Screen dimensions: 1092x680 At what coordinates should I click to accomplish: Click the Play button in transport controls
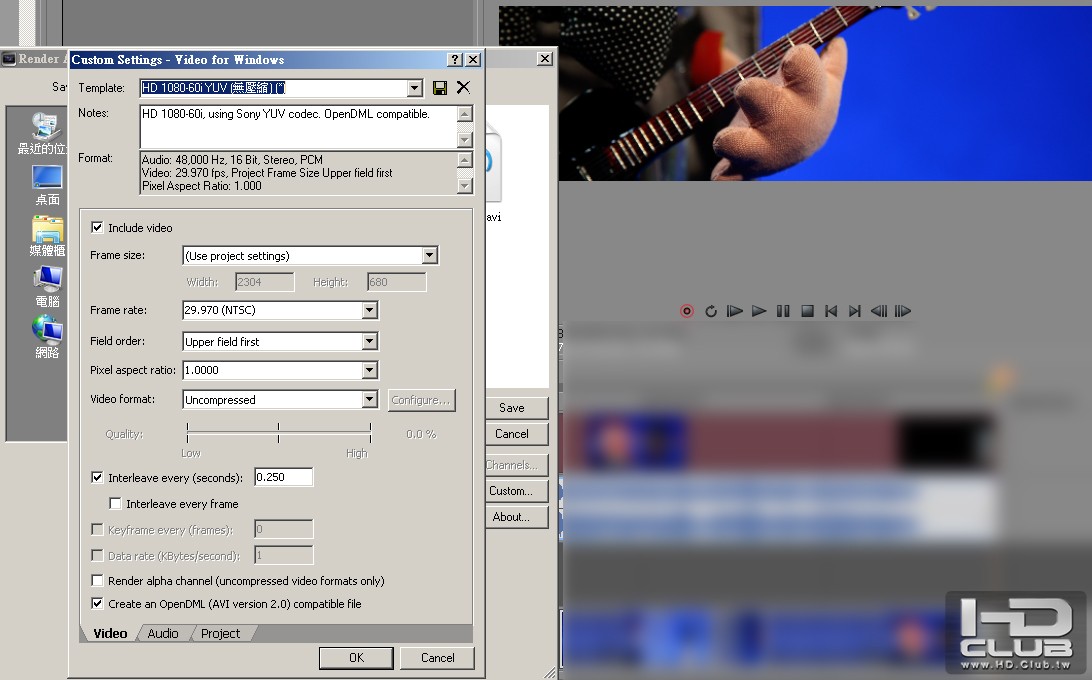coord(759,311)
